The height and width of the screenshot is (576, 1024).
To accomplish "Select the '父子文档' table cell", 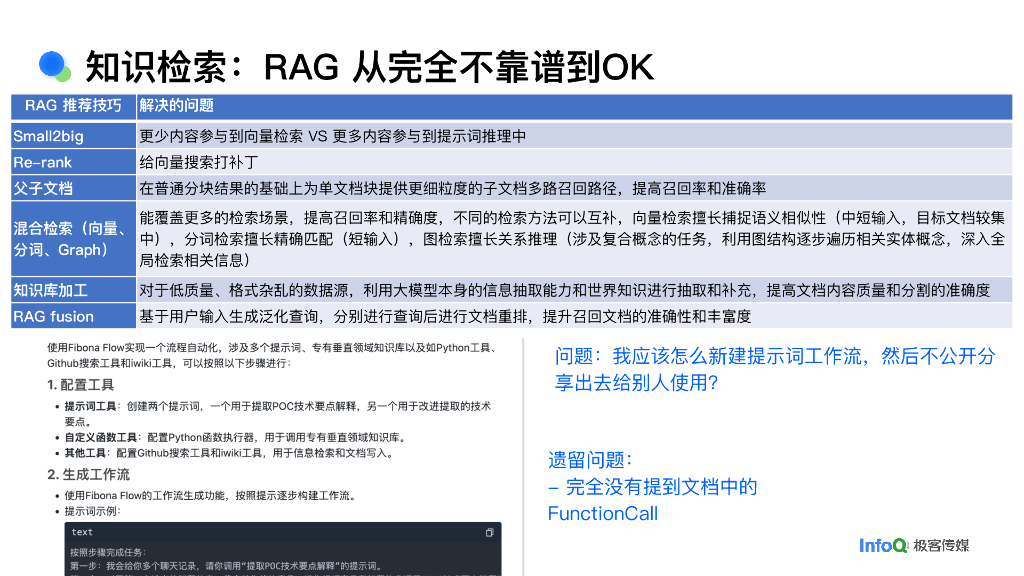I will click(73, 188).
